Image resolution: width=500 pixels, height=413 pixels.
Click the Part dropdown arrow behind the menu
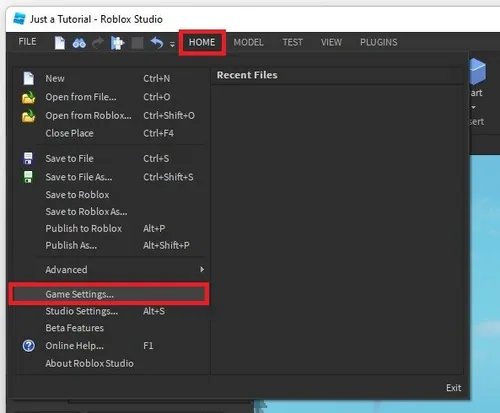pyautogui.click(x=473, y=107)
